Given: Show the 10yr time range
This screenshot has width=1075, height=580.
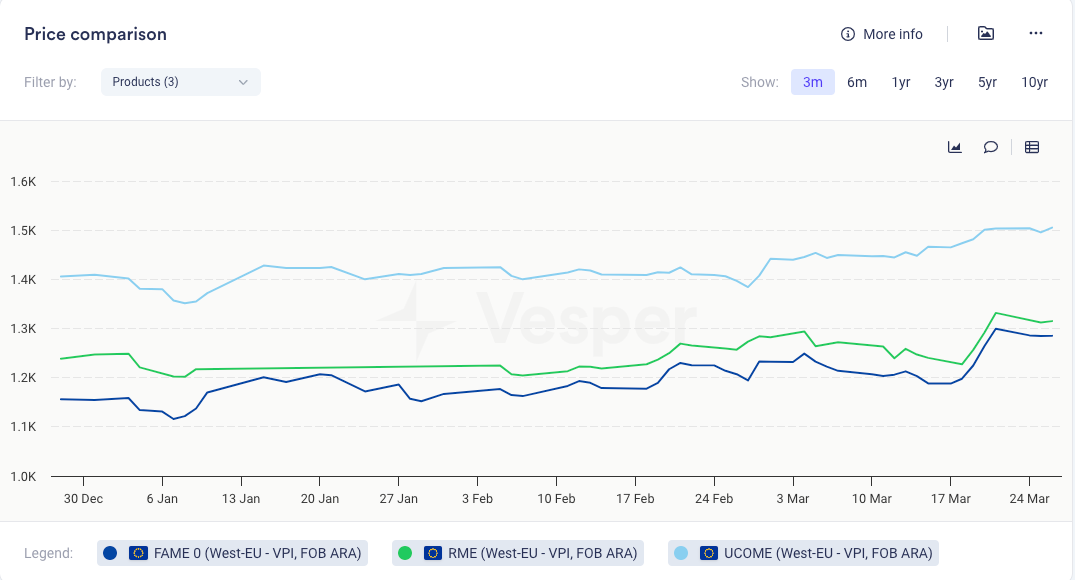Looking at the screenshot, I should point(1034,82).
